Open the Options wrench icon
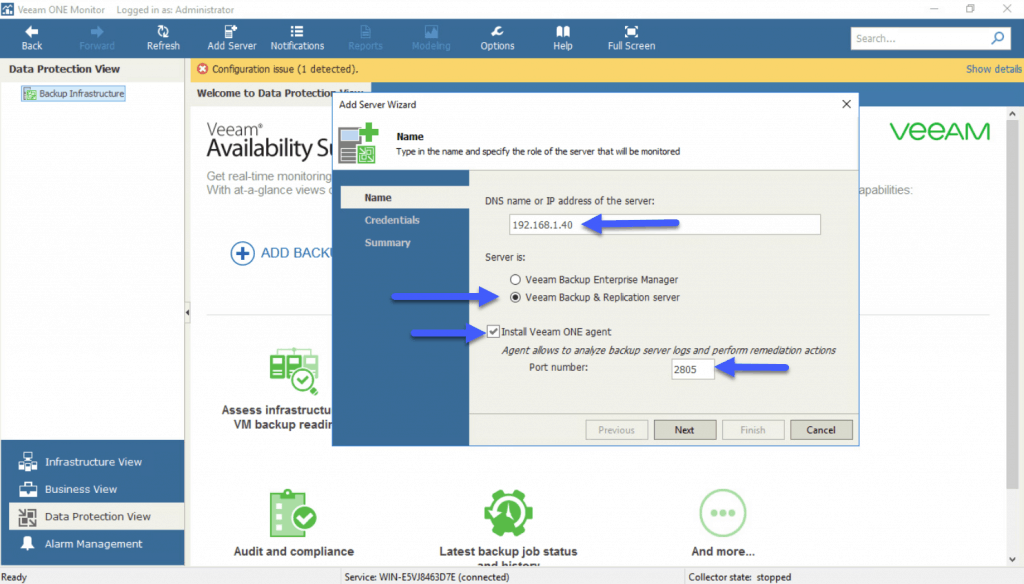The height and width of the screenshot is (584, 1024). 497,33
